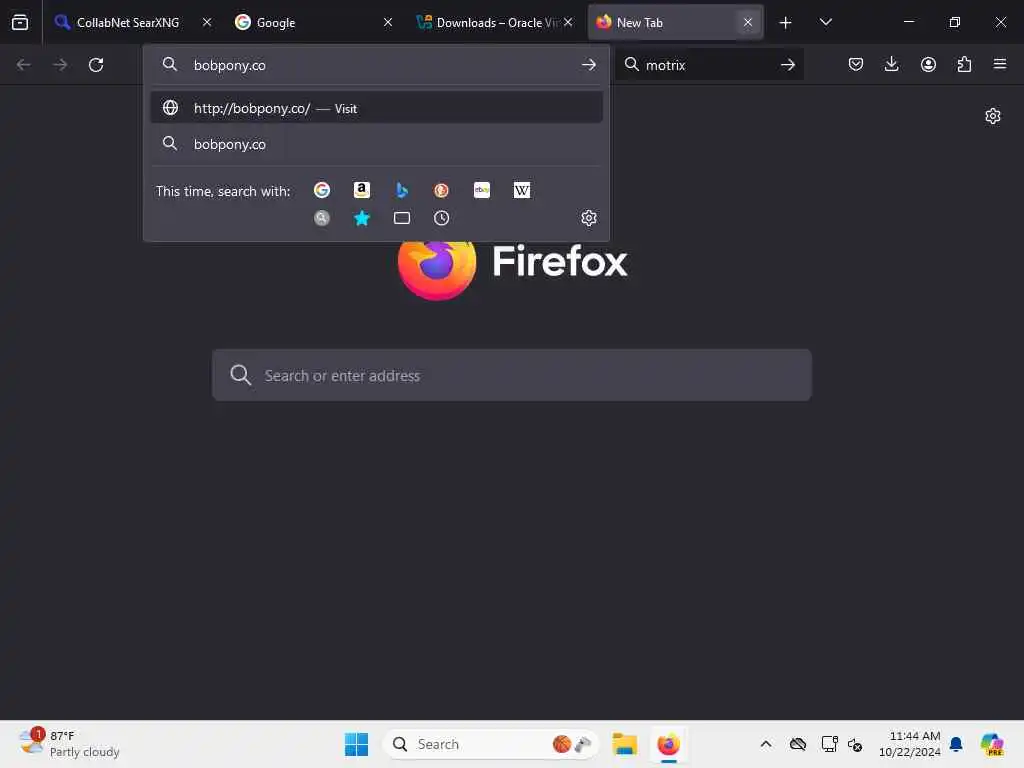Search with DuckDuckGo one-off engine icon
This screenshot has height=768, width=1024.
(441, 190)
